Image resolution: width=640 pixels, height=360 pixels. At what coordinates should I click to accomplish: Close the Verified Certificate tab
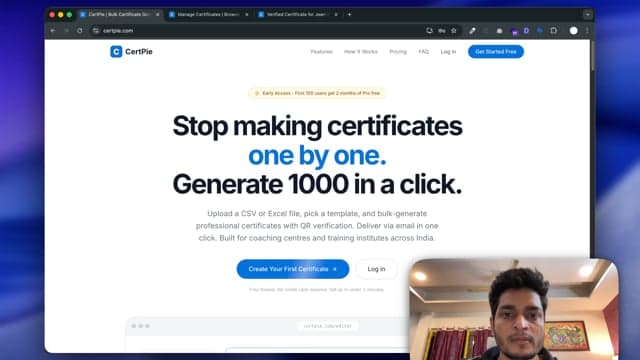pos(336,14)
